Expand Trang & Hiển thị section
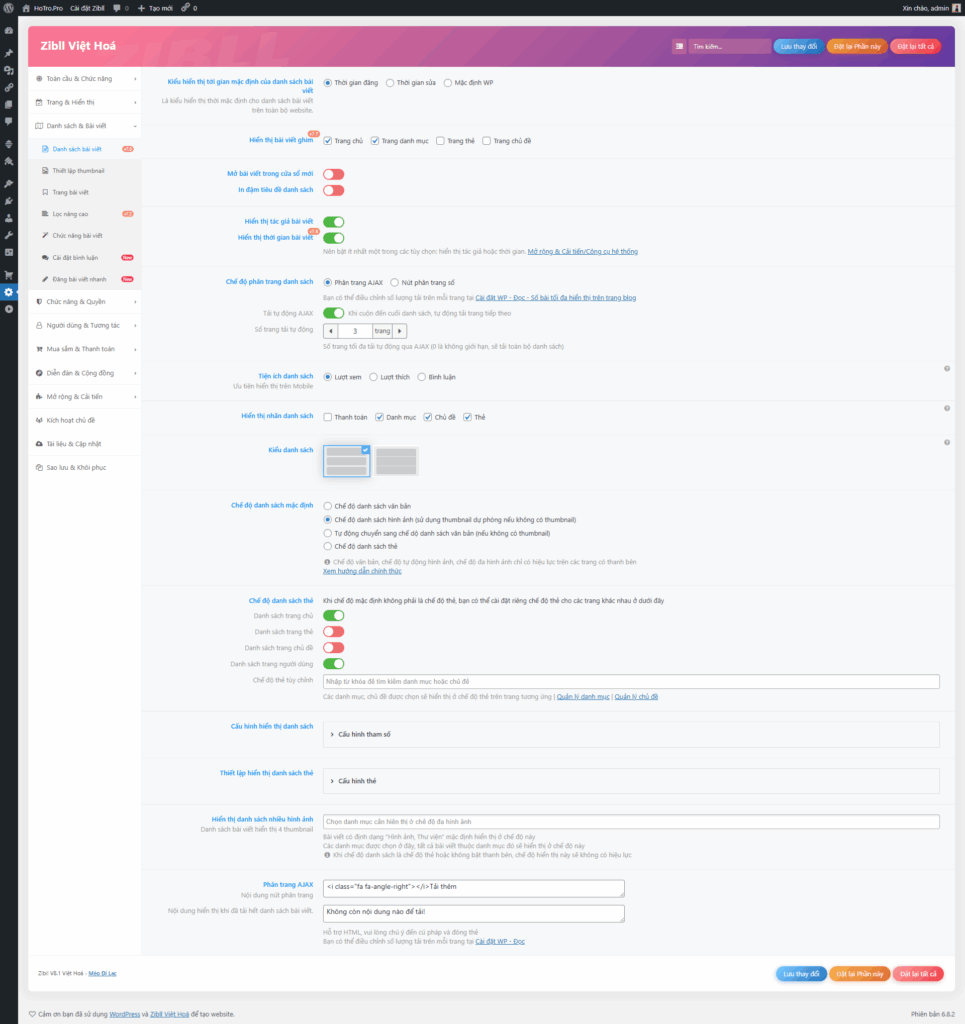Image resolution: width=965 pixels, height=1024 pixels. point(85,102)
